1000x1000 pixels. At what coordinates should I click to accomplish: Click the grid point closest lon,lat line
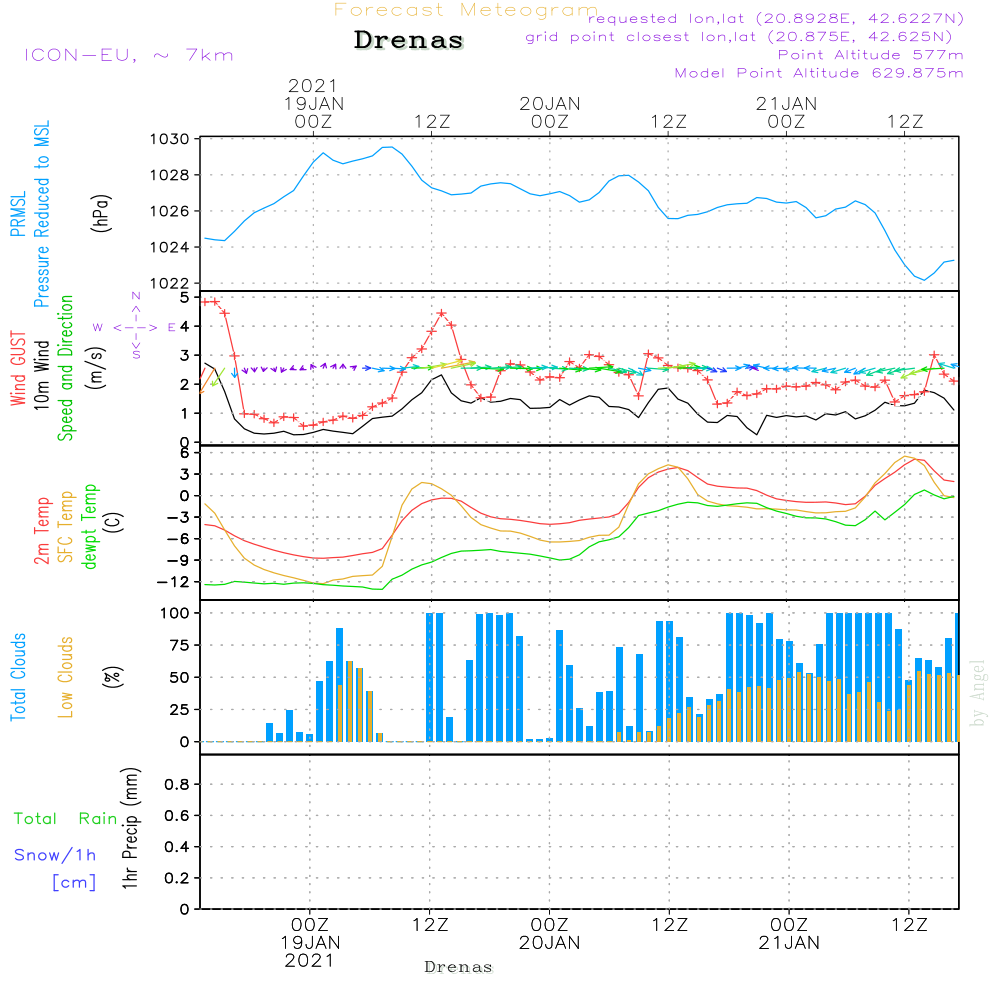tap(739, 37)
